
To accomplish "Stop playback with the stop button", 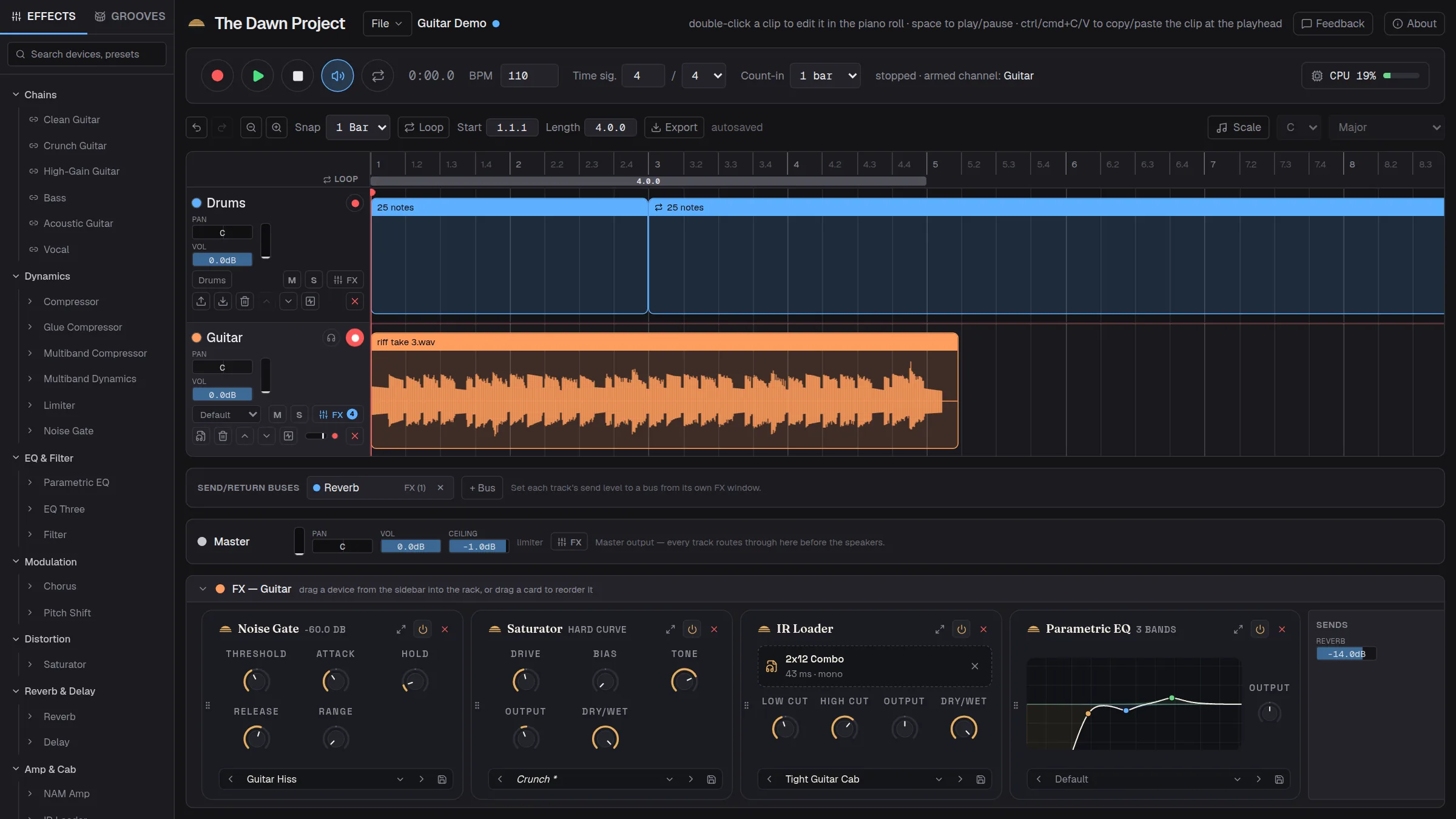I will [x=297, y=76].
